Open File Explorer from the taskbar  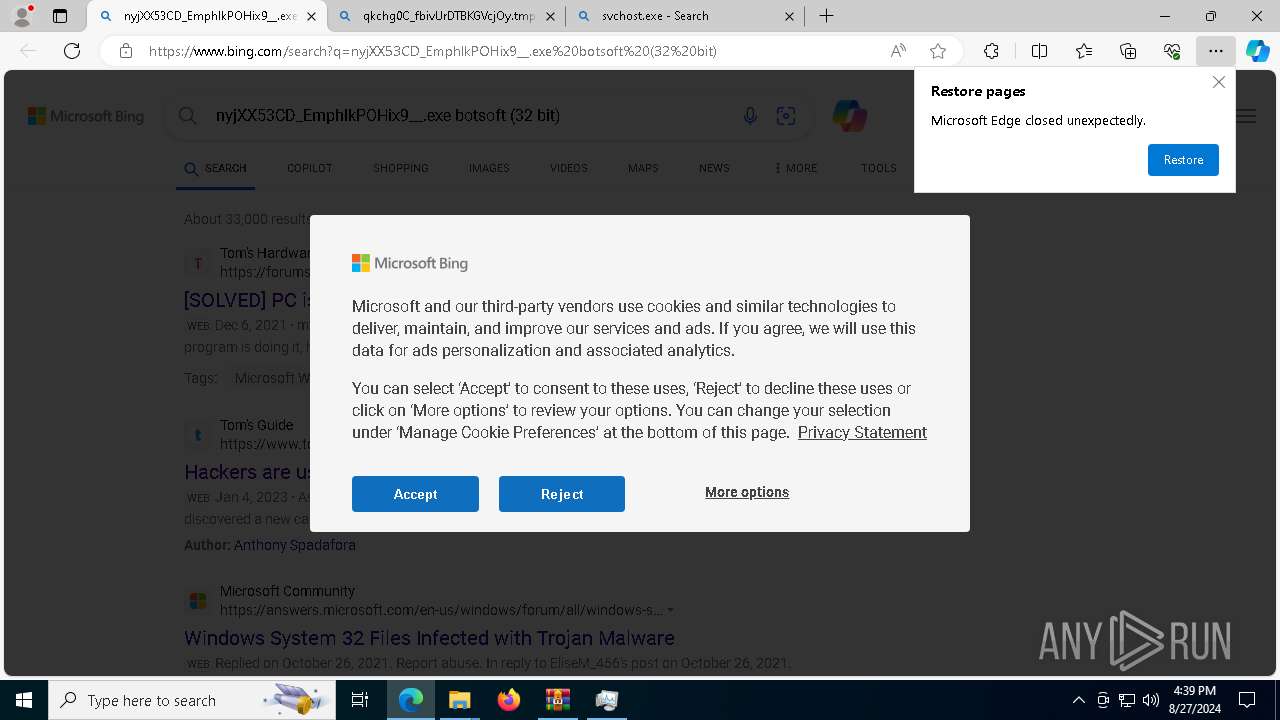459,700
